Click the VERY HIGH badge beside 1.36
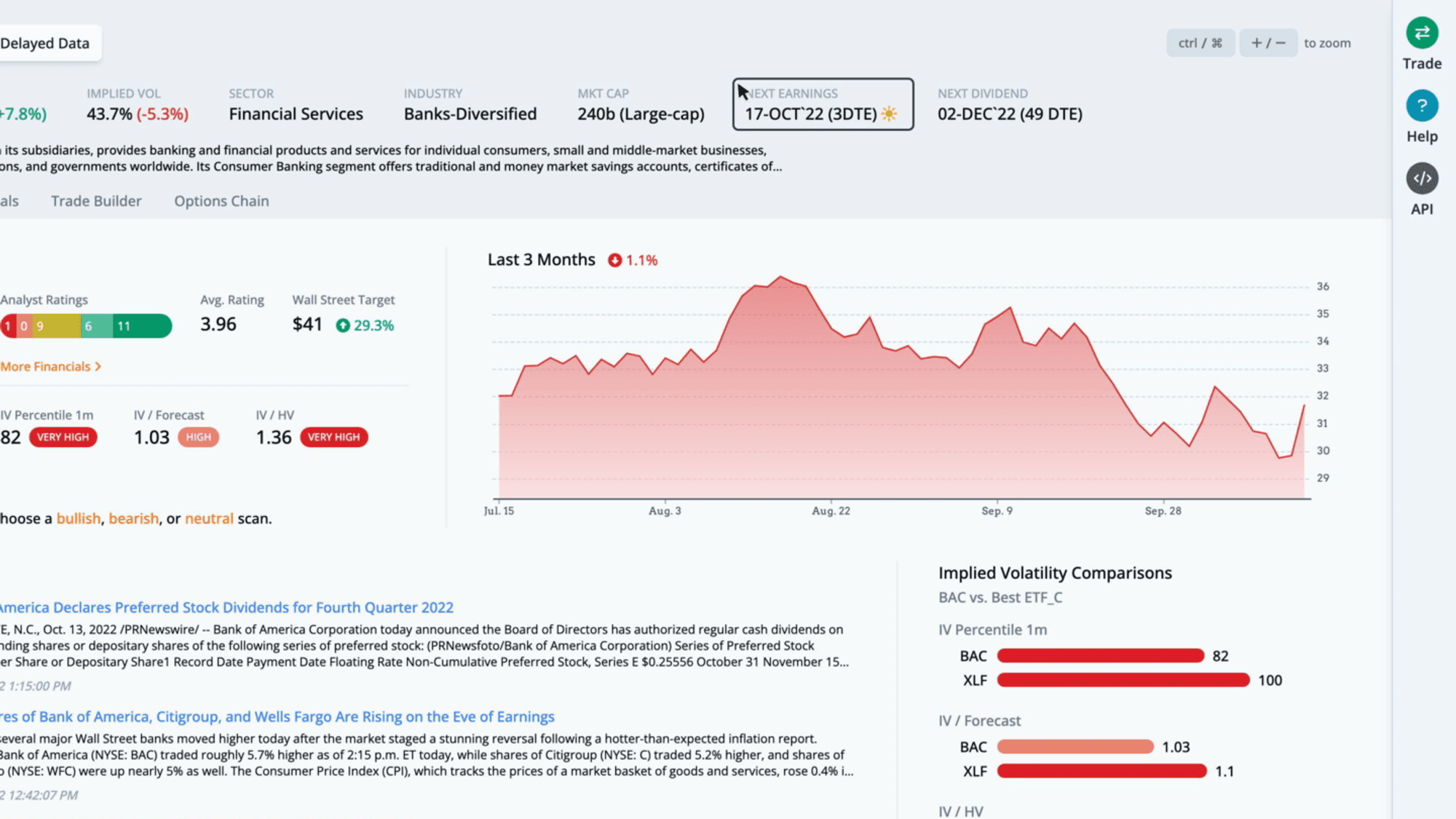Image resolution: width=1456 pixels, height=819 pixels. (x=333, y=437)
